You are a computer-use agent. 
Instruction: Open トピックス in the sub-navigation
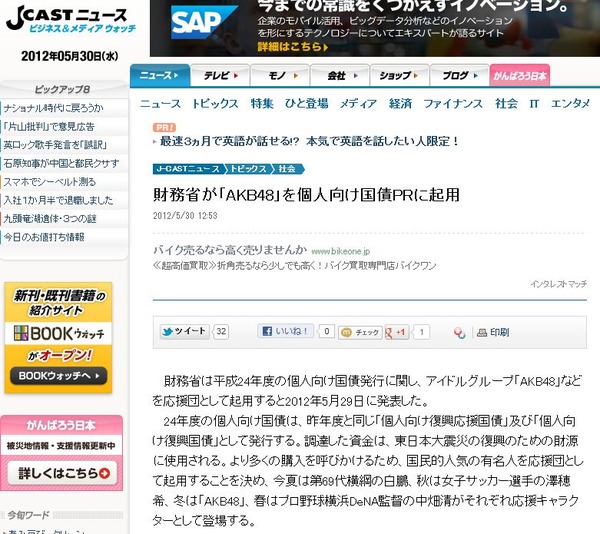click(x=215, y=104)
